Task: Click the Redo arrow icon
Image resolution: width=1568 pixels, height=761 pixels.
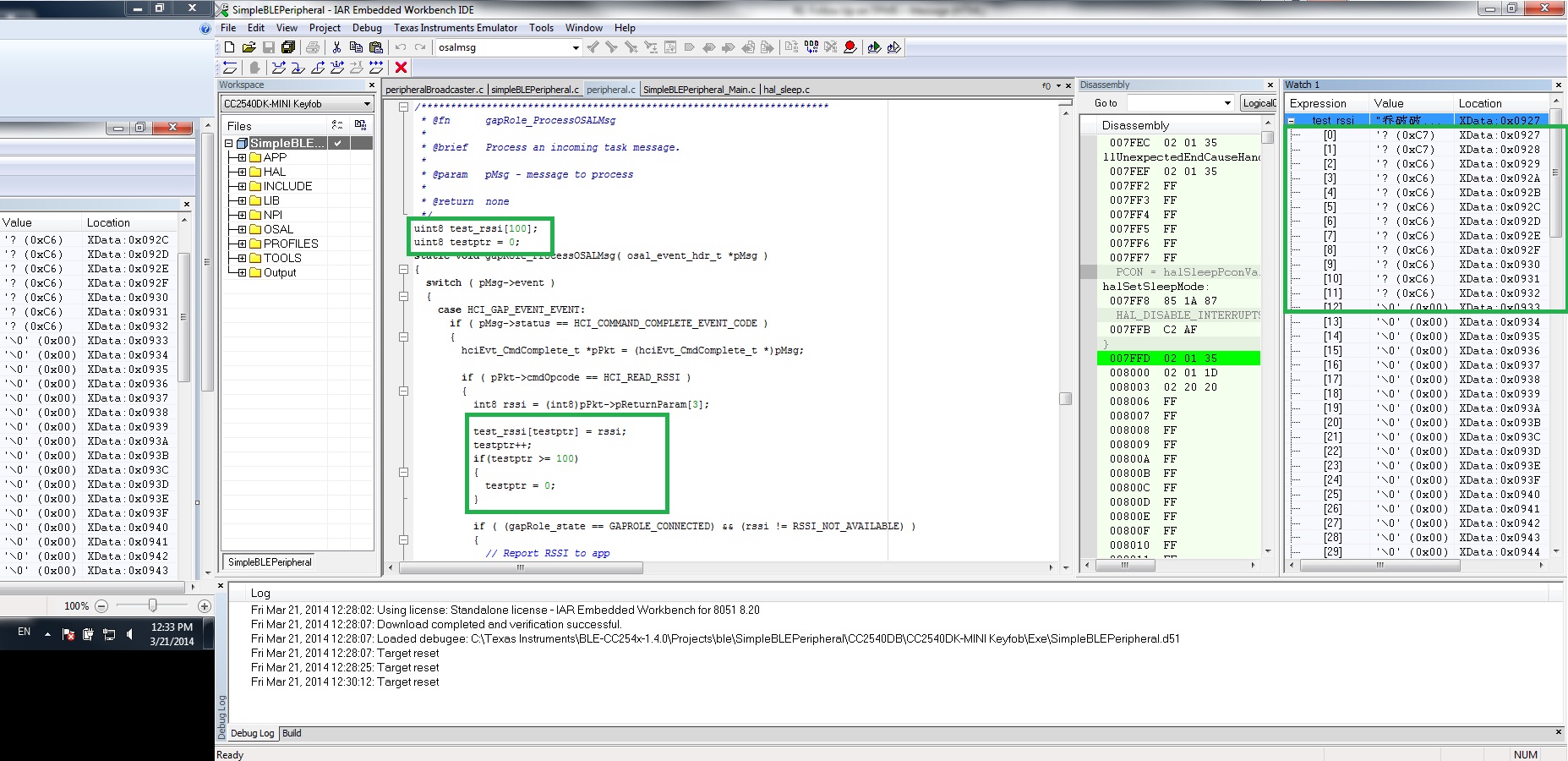Action: [420, 47]
